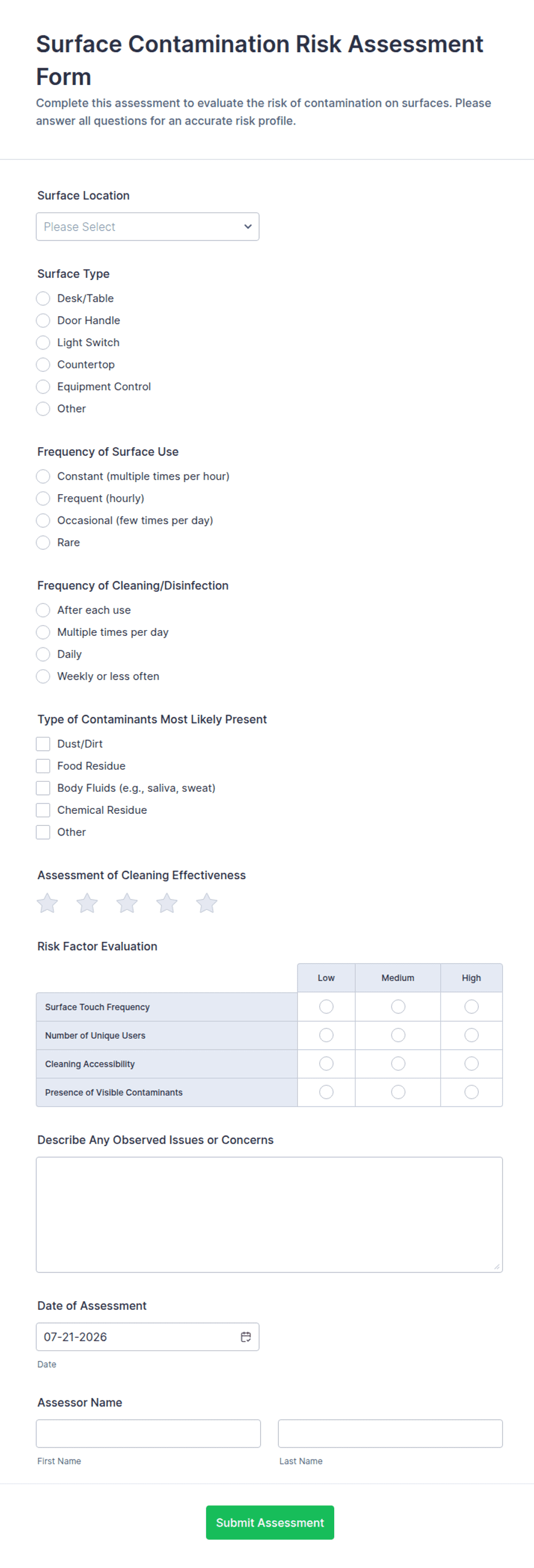Check the Dust/Dirt contaminant box
Viewport: 534px width, 1568px height.
tap(43, 744)
